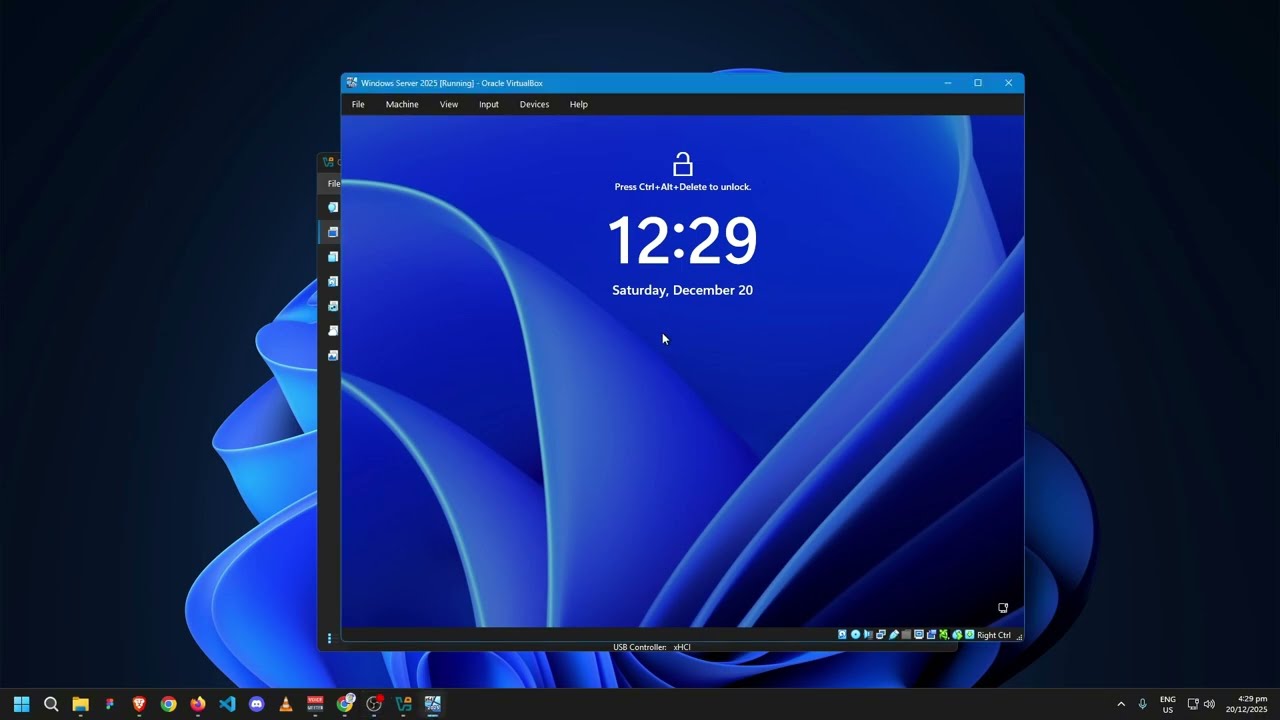Select highlighted VM in background Manager list
Viewport: 1280px width, 720px height.
(333, 232)
